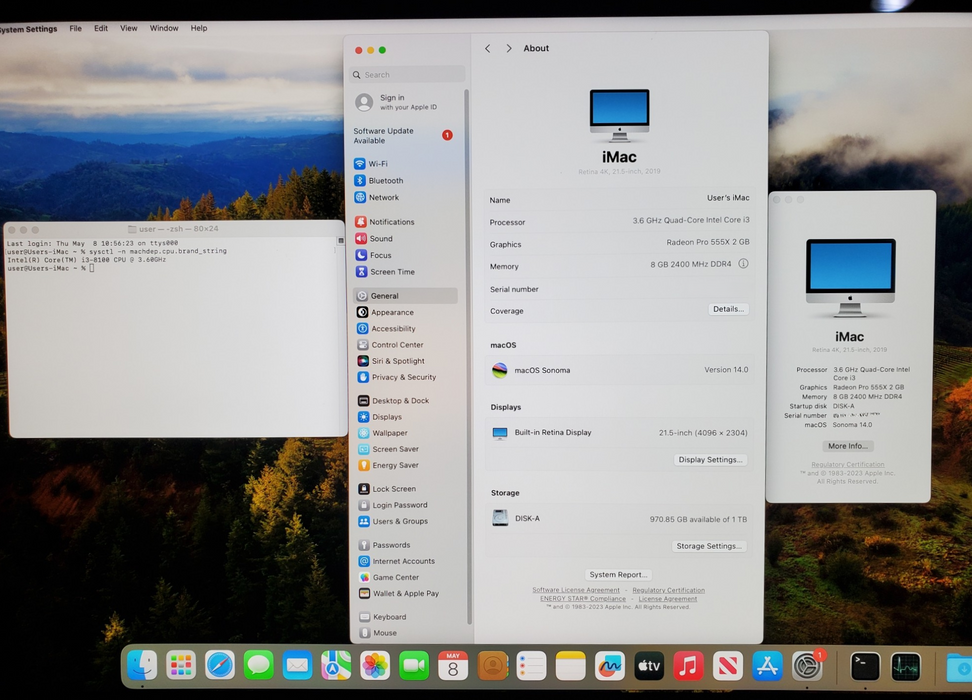972x700 pixels.
Task: Open the Edit menu
Action: [x=101, y=29]
